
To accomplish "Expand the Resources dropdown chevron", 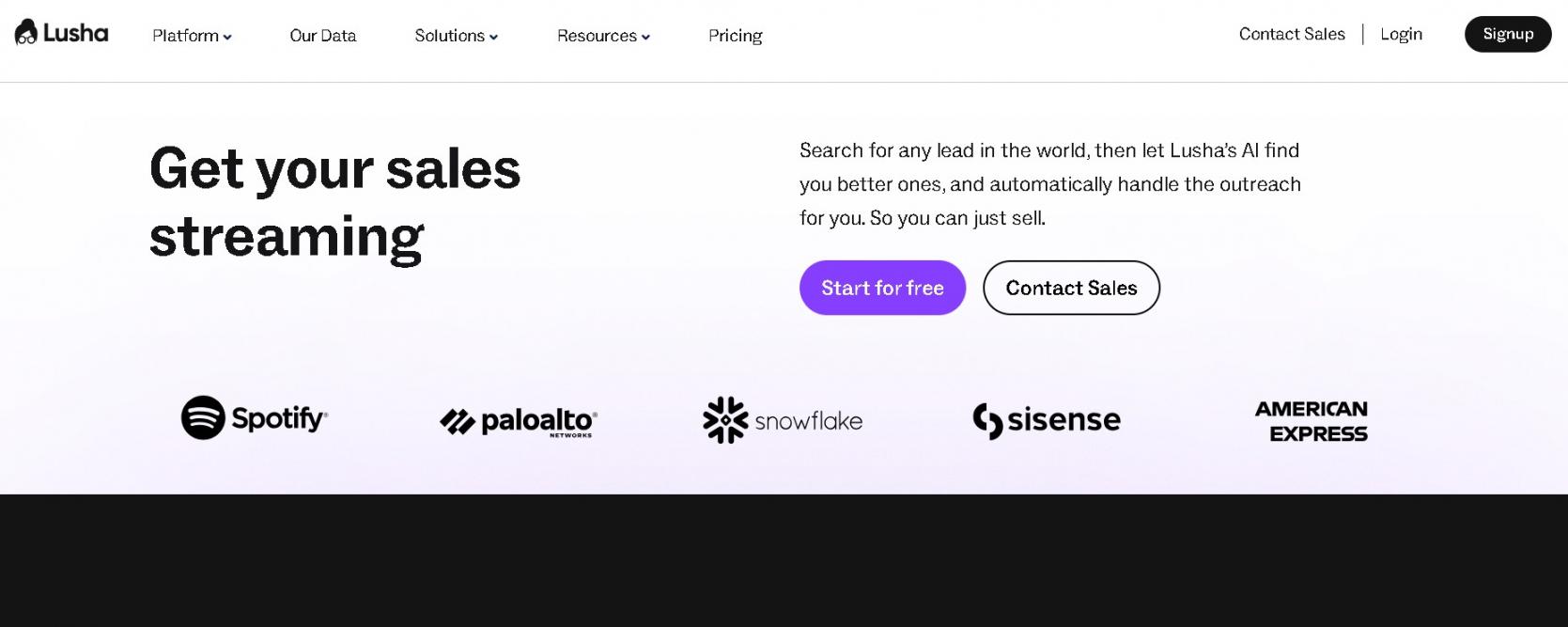I will pyautogui.click(x=645, y=37).
